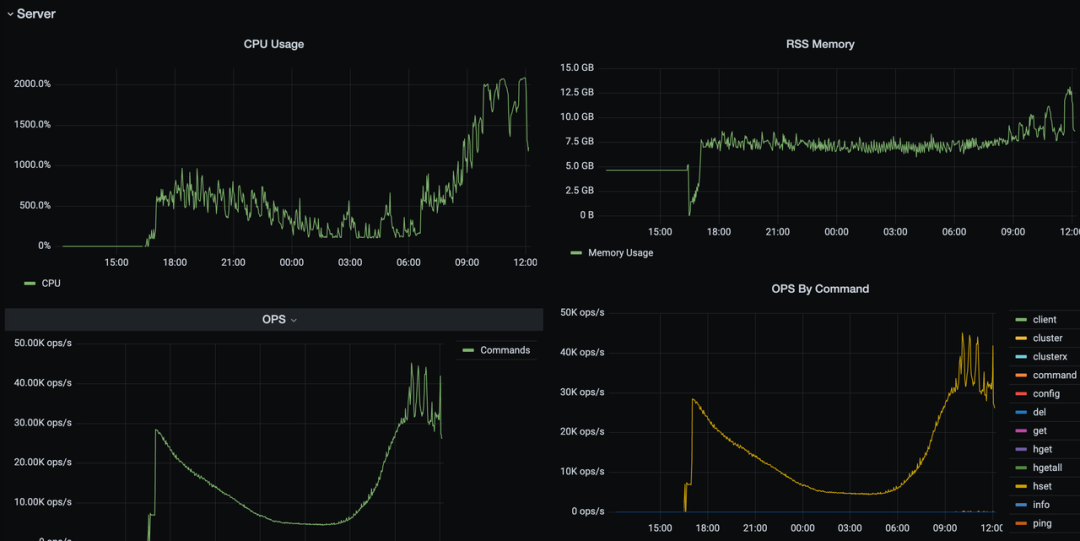The width and height of the screenshot is (1080, 541).
Task: Show only the hgetall series
Action: pyautogui.click(x=1047, y=468)
